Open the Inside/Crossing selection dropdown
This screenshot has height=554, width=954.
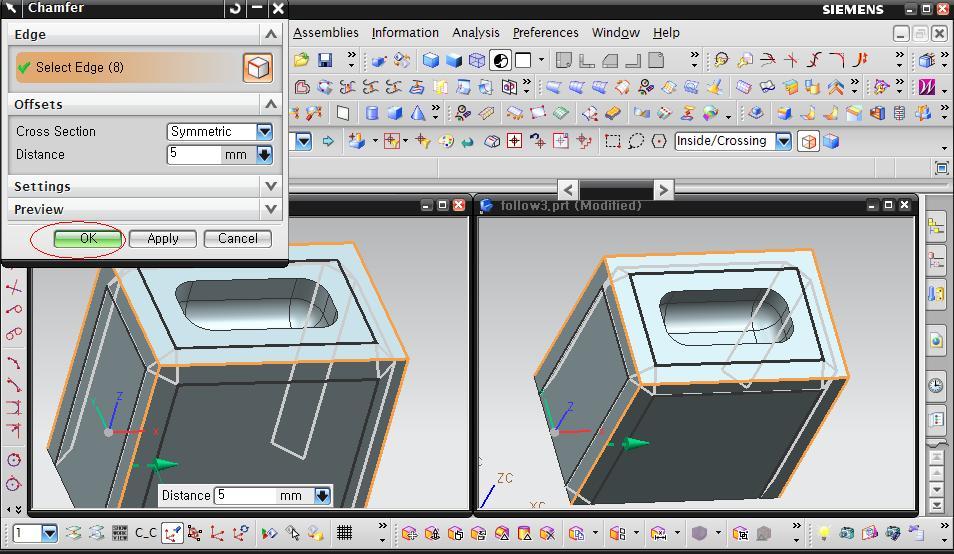[x=783, y=141]
